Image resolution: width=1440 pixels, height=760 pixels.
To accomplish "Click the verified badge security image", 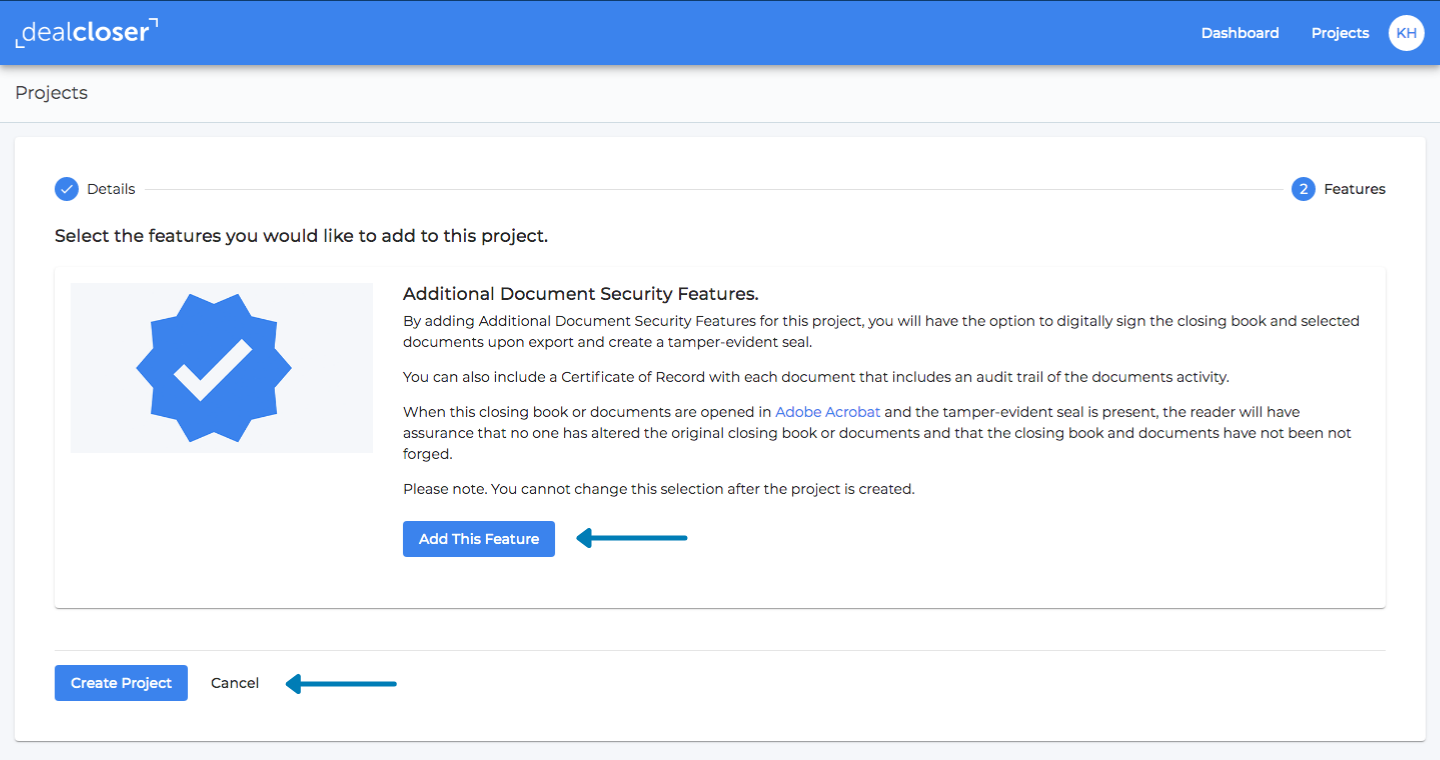I will point(221,368).
